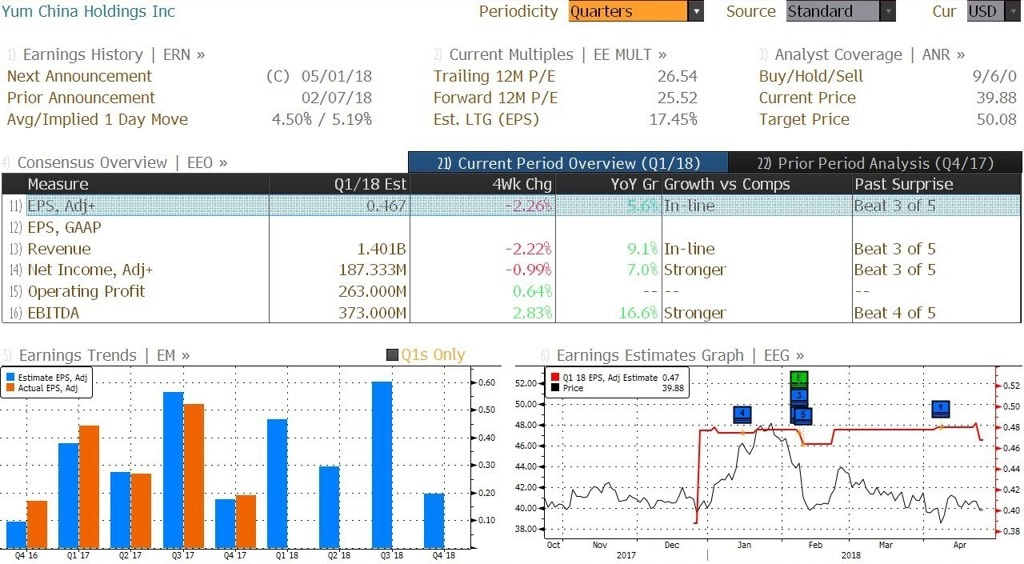Click the blue marker 3 on estimates graph
Image resolution: width=1024 pixels, height=564 pixels.
click(799, 396)
